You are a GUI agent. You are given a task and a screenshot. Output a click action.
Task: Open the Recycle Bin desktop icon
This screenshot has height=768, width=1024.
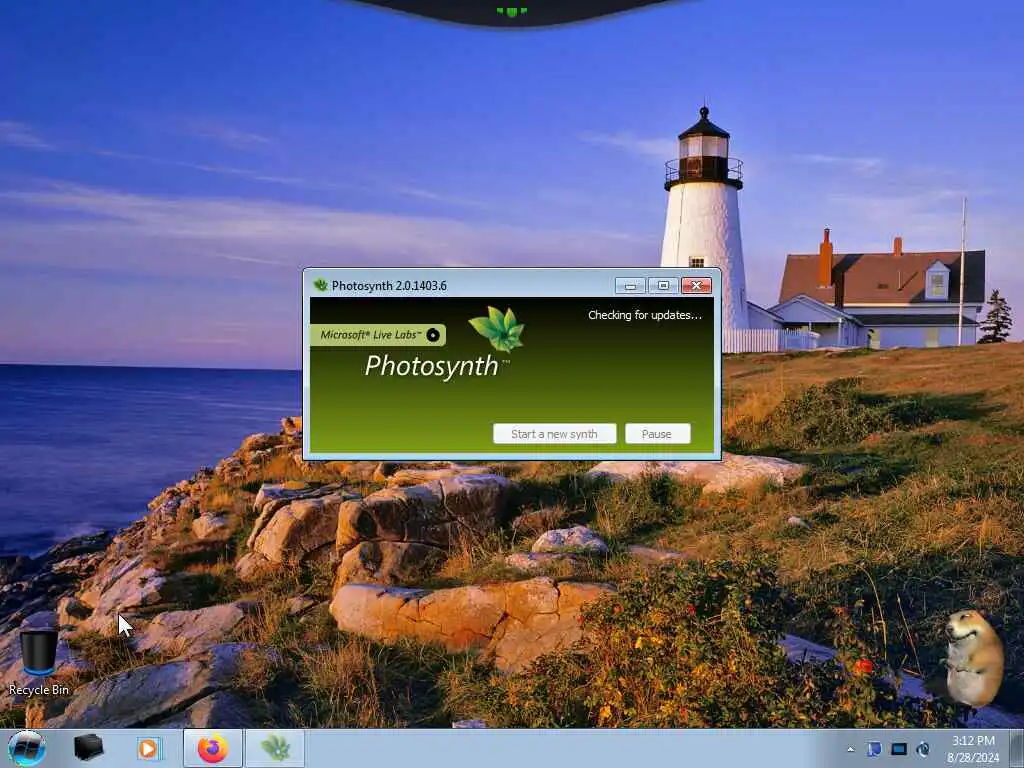pos(39,660)
